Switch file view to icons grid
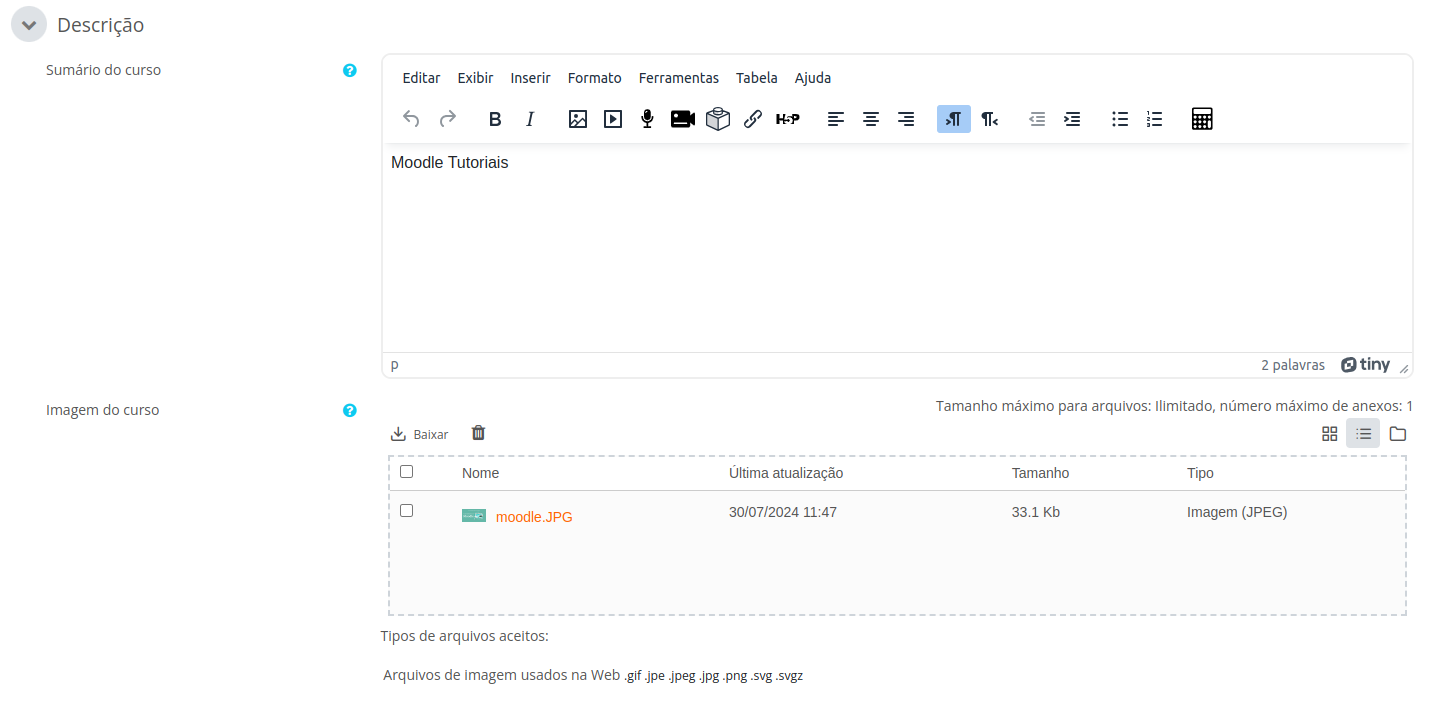Screen dimensions: 1441x702 click(1329, 433)
